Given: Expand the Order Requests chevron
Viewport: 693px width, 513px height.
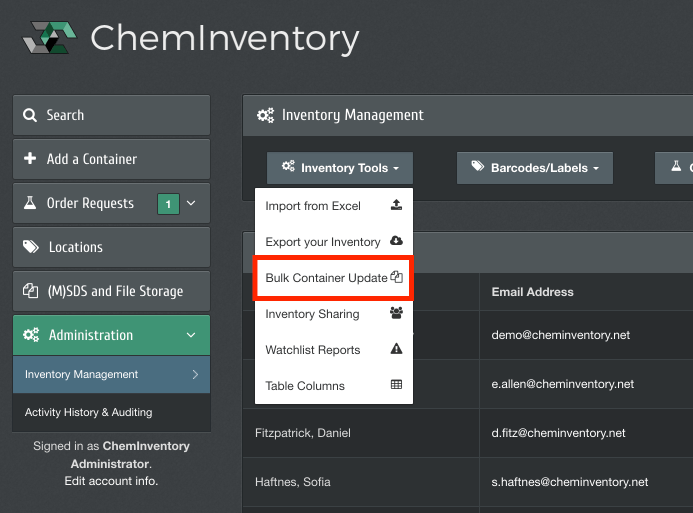Looking at the screenshot, I should pyautogui.click(x=191, y=203).
